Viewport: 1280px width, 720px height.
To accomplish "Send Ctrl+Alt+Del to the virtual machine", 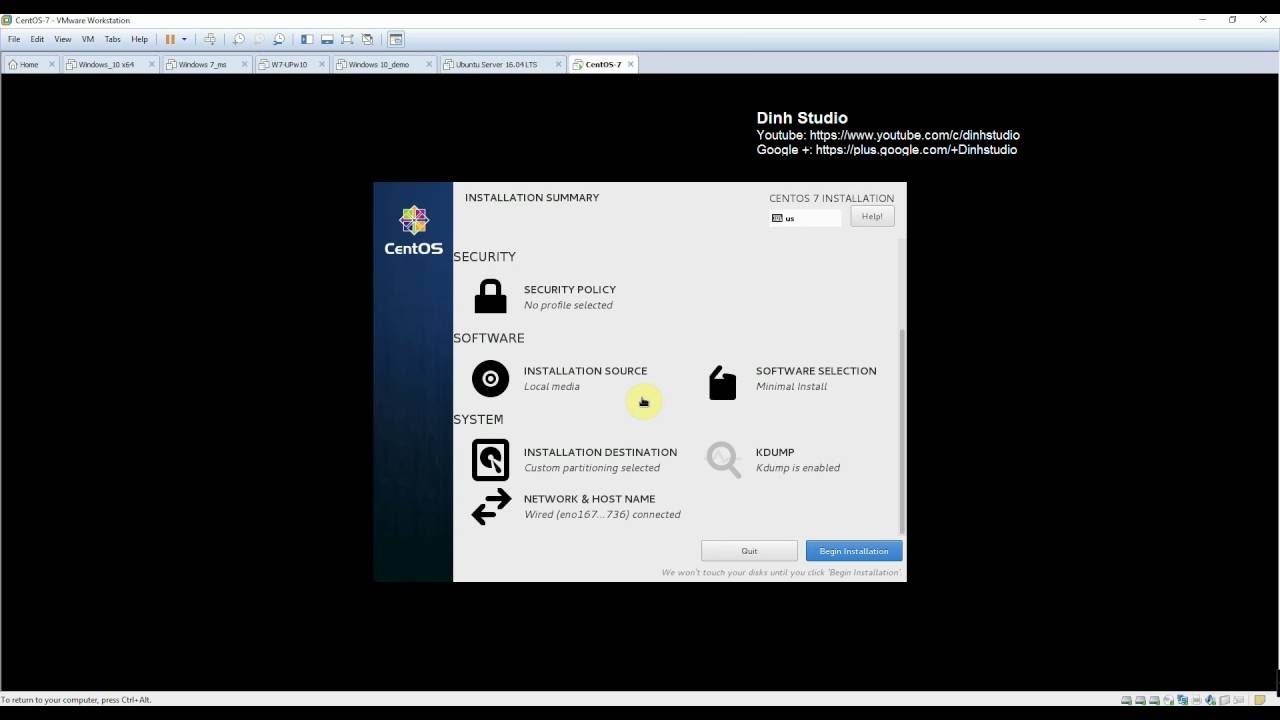I will 210,39.
